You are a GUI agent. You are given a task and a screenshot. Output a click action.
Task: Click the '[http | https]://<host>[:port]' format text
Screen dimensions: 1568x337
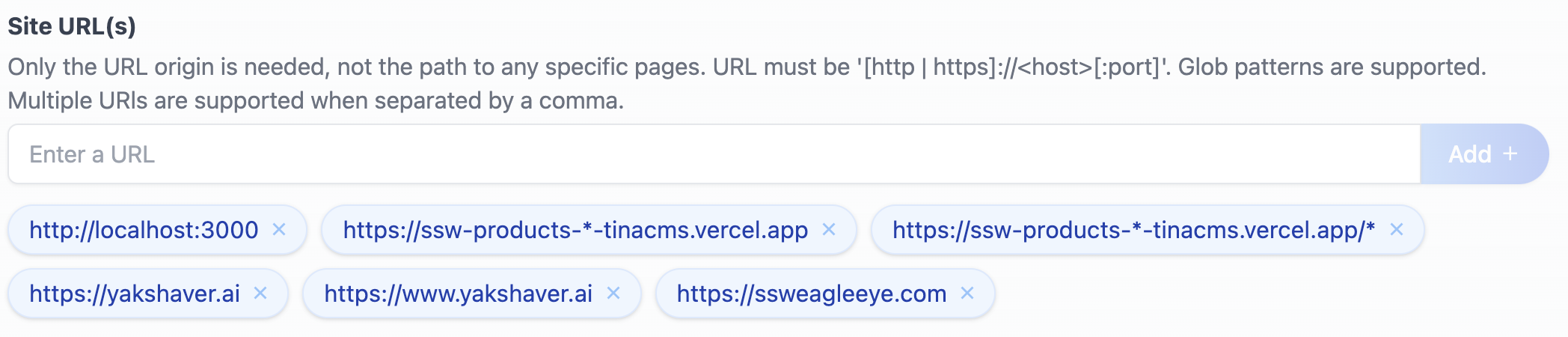coord(1013,67)
